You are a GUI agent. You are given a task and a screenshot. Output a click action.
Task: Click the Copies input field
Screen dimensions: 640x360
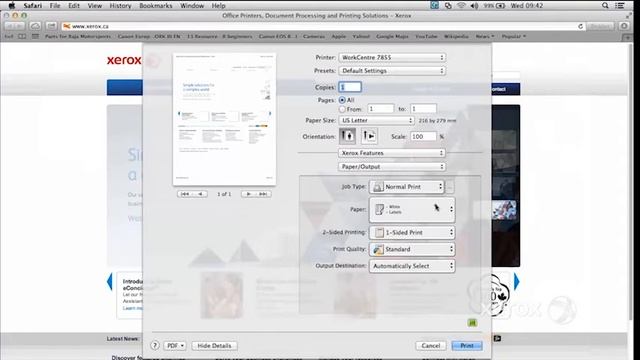tap(350, 87)
